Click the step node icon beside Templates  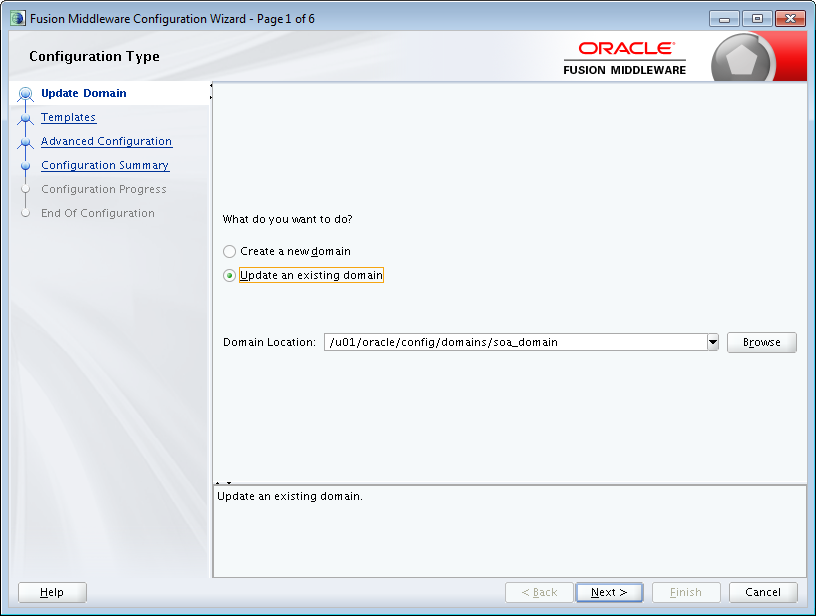point(25,117)
